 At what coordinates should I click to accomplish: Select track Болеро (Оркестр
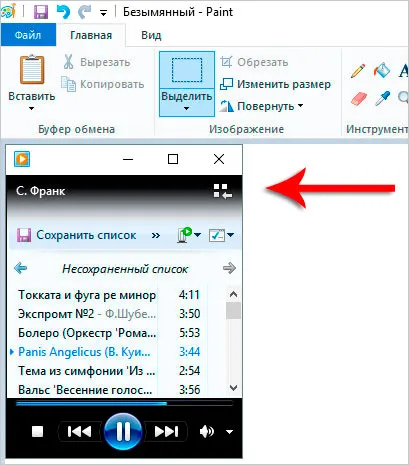87,333
